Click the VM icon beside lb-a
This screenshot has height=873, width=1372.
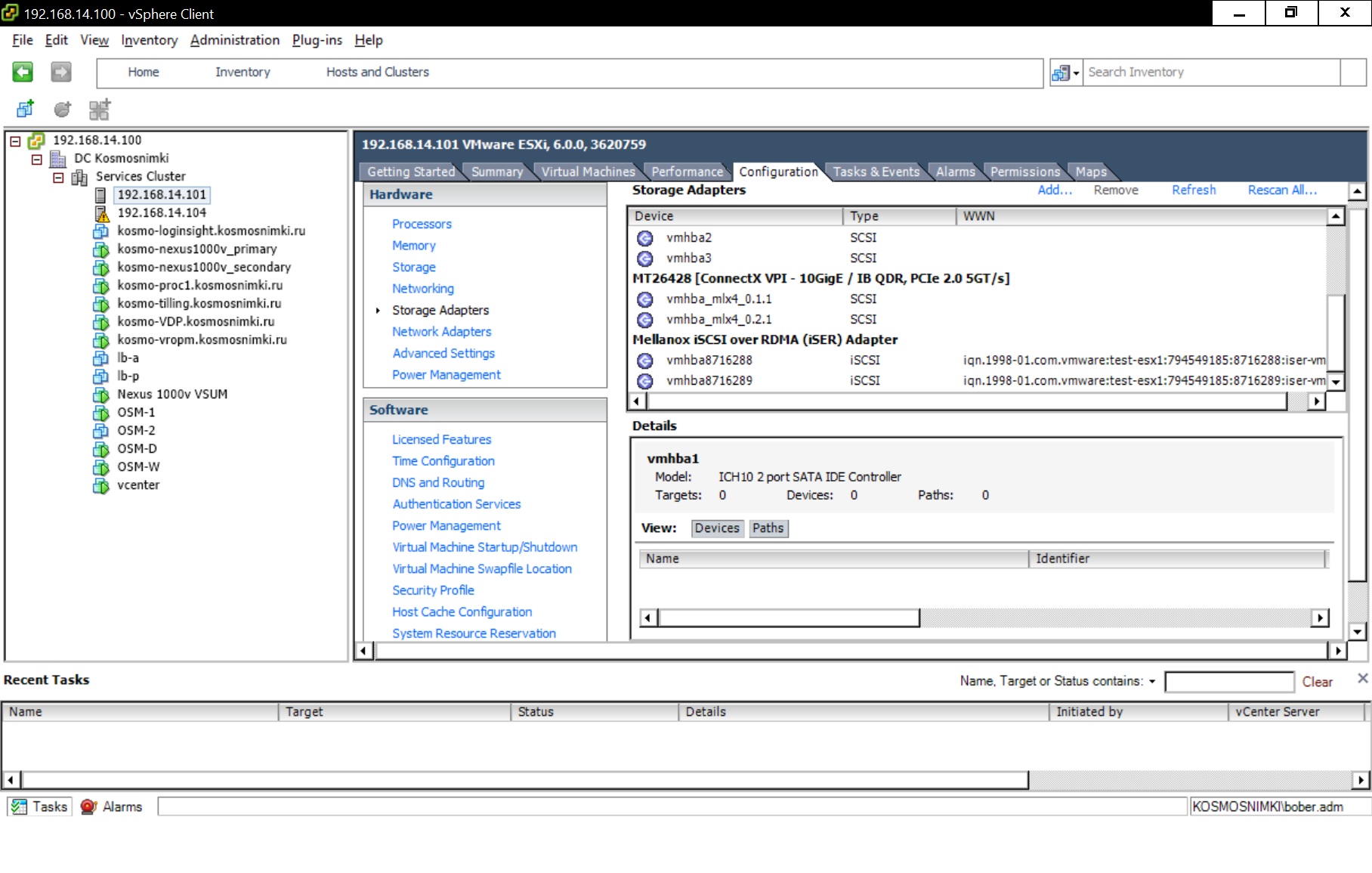coord(100,358)
